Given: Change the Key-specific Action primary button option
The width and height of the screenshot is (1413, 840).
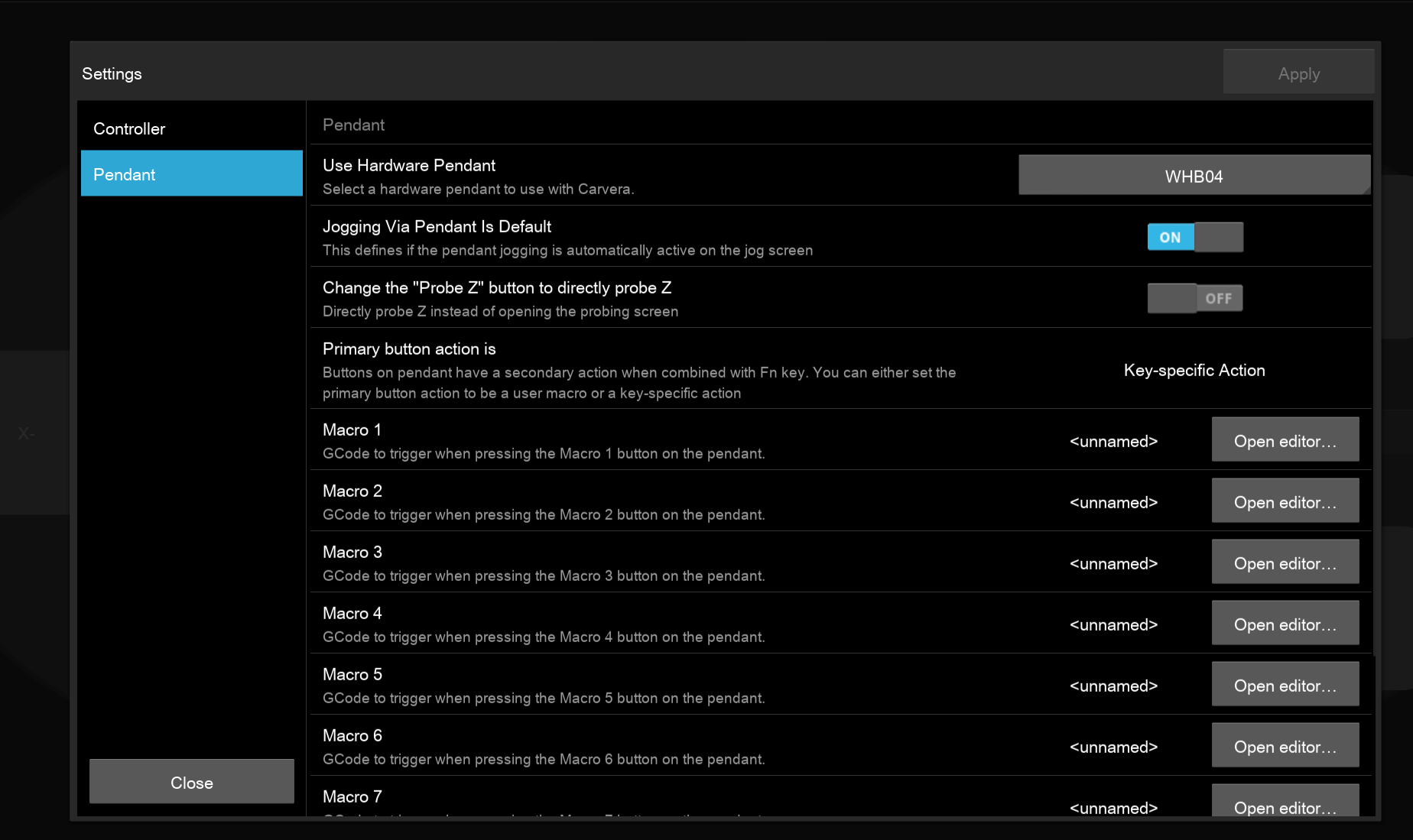Looking at the screenshot, I should [x=1194, y=370].
